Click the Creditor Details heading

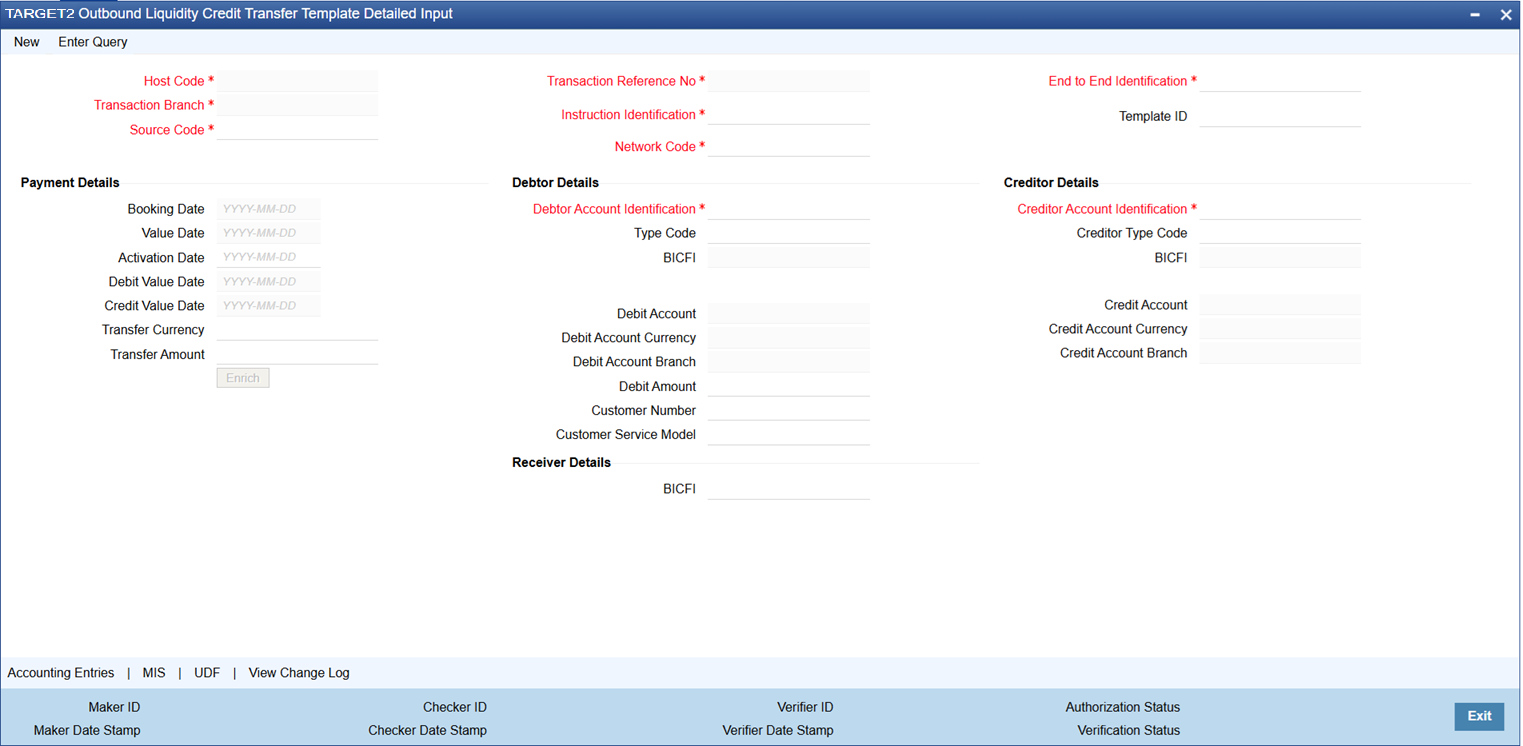[1051, 183]
